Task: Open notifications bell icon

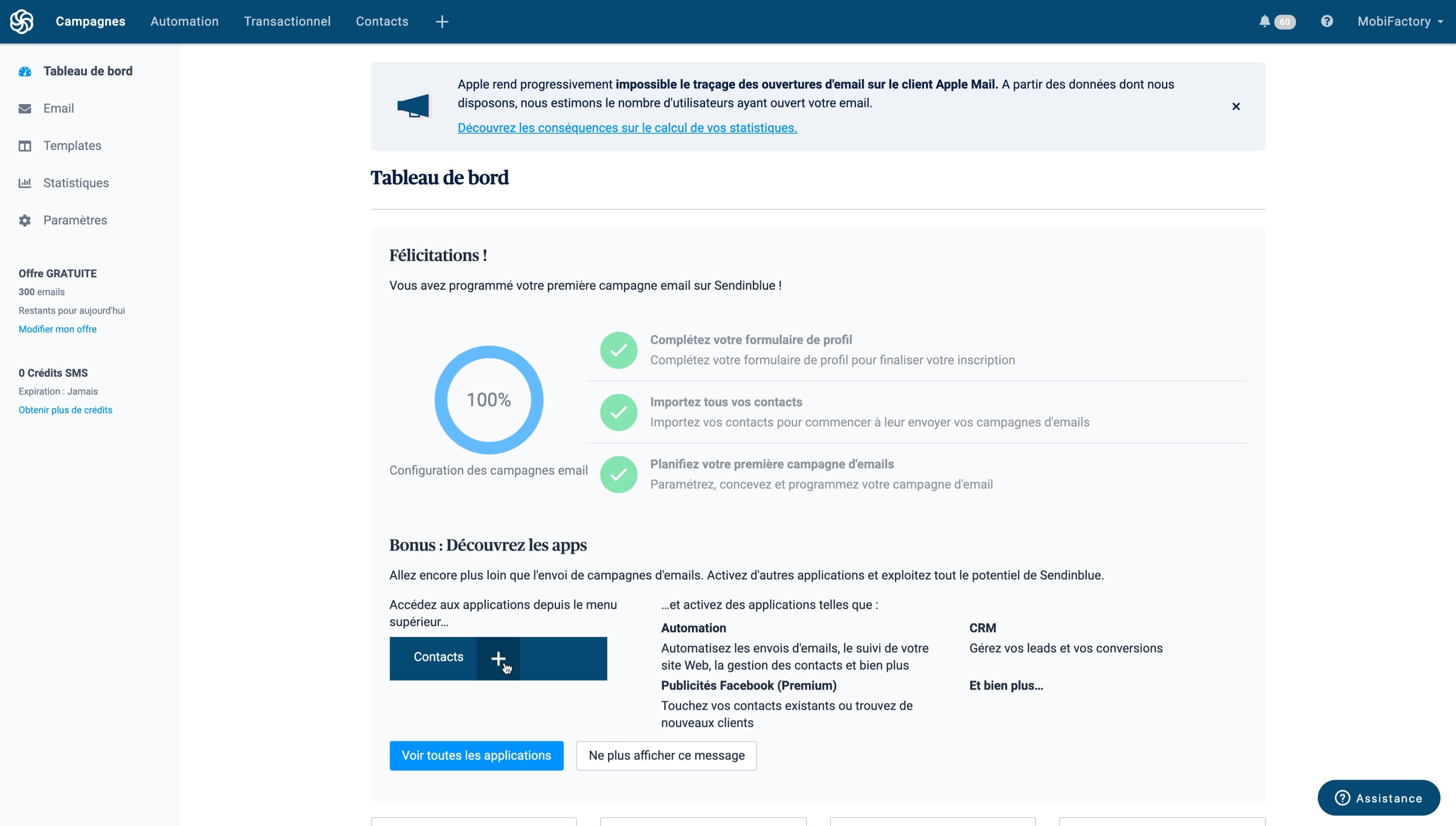Action: (1264, 22)
